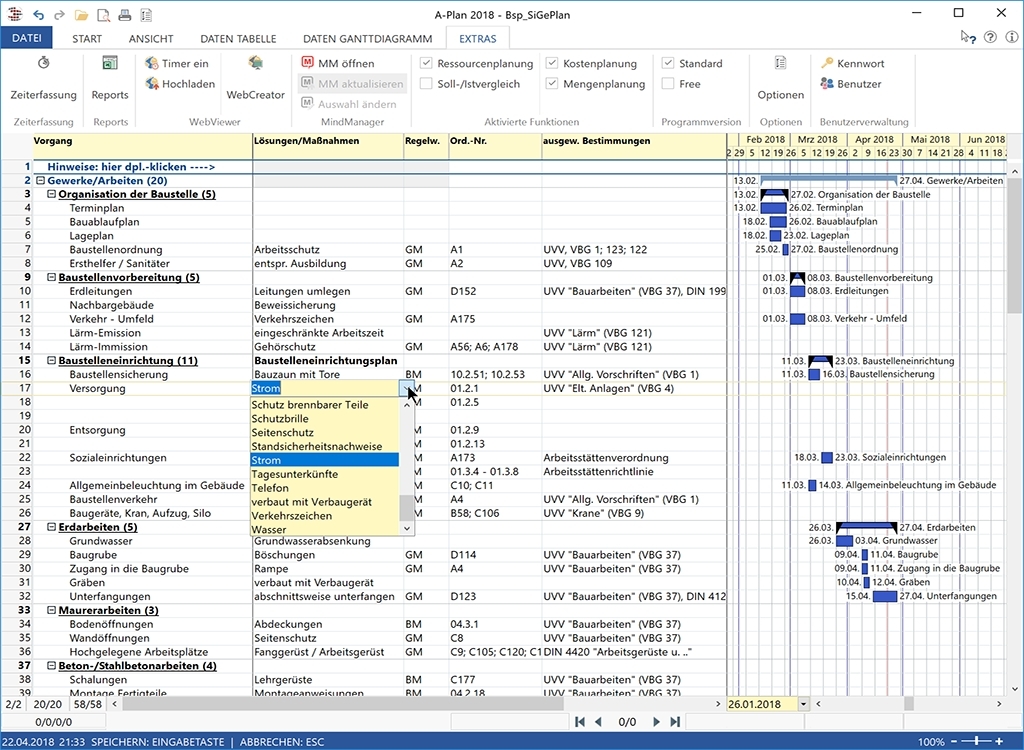The image size is (1024, 750).
Task: Collapse the Erdarbeiten (5) tree node
Action: coord(51,527)
